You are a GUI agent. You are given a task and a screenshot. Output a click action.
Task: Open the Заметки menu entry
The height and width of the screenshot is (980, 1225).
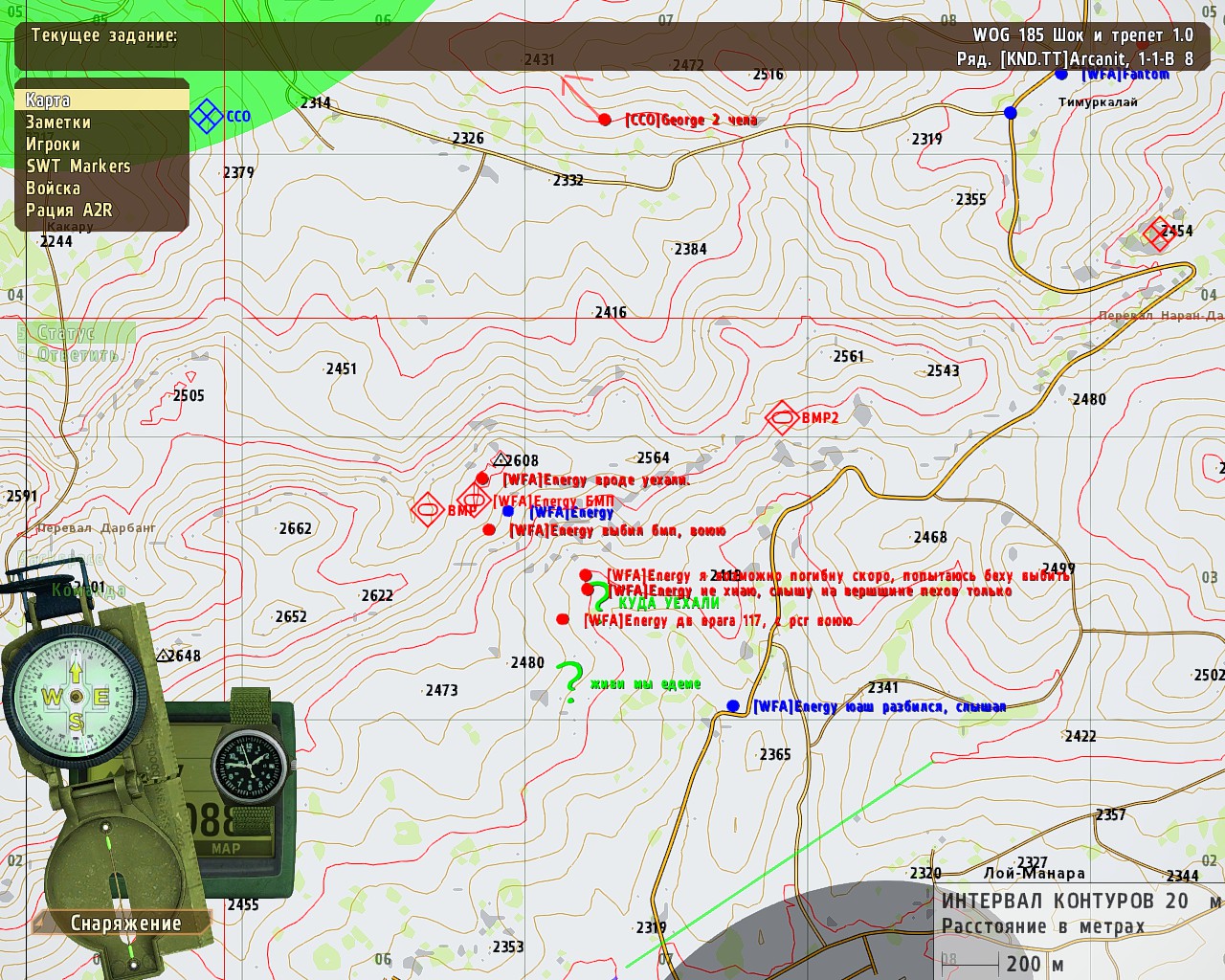click(x=58, y=122)
